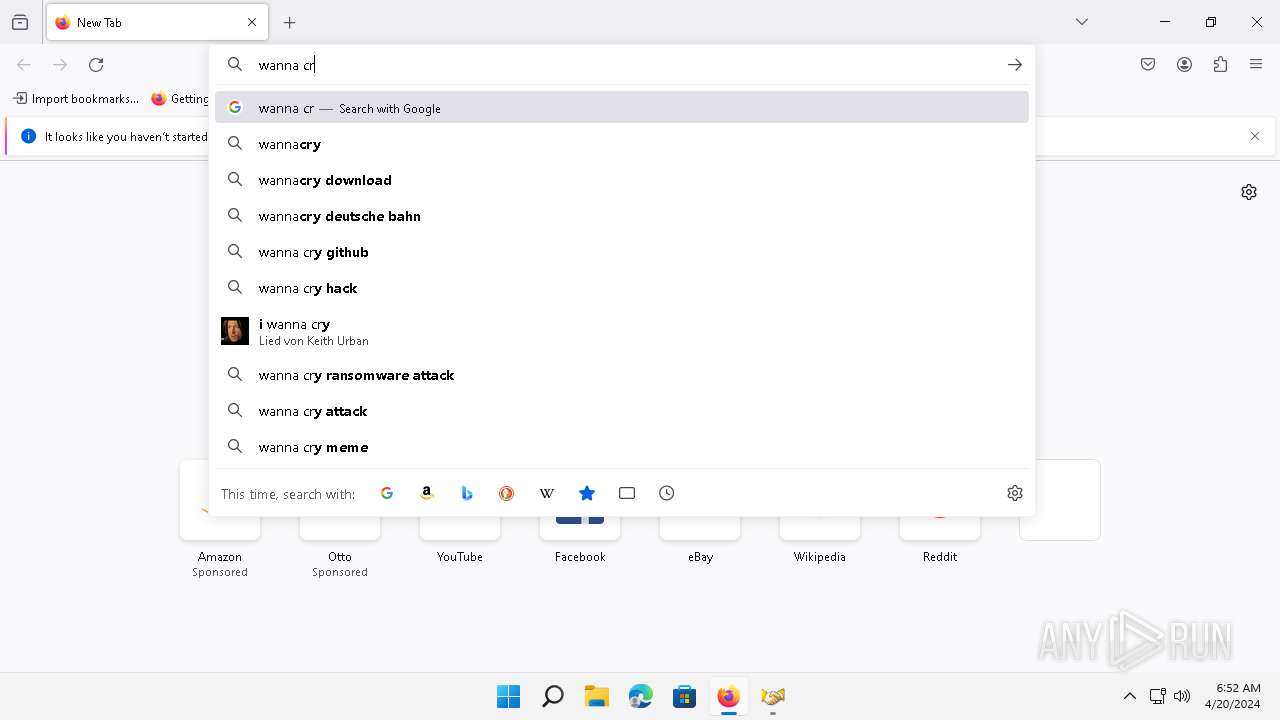The height and width of the screenshot is (720, 1280).
Task: Click Keith Urban thumbnail image
Action: tap(235, 331)
